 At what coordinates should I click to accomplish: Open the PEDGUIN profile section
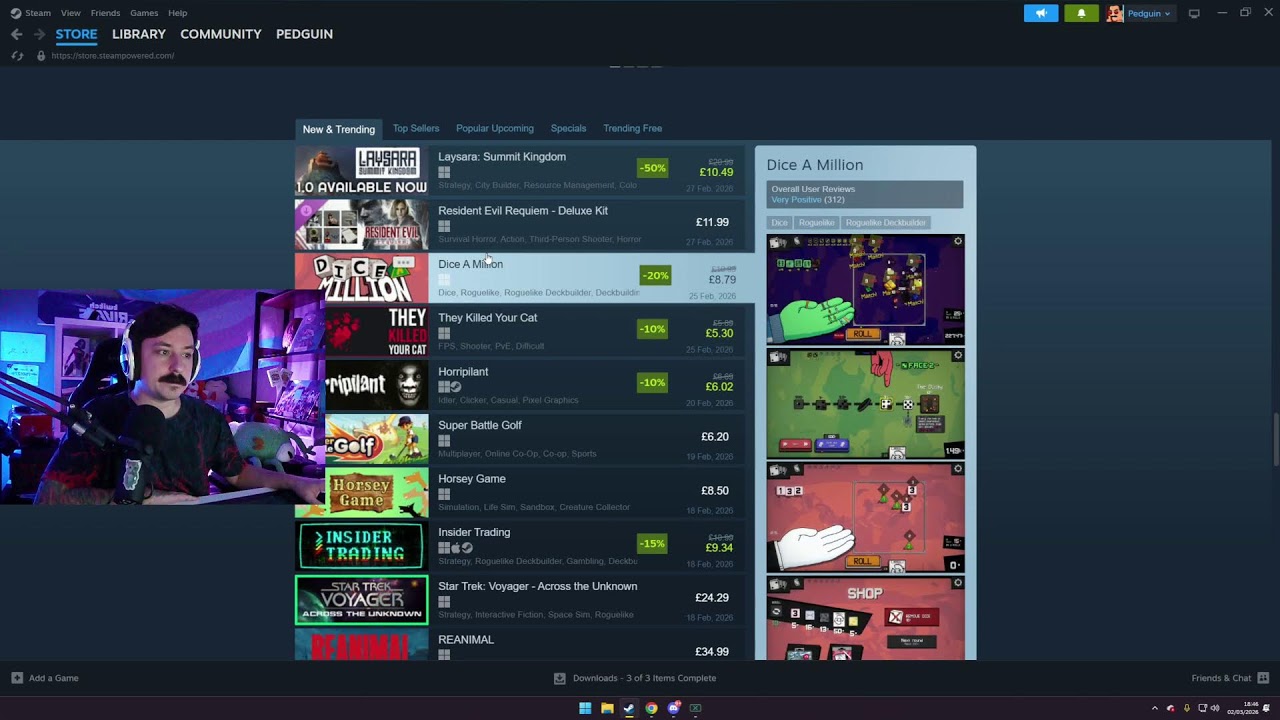click(x=304, y=34)
